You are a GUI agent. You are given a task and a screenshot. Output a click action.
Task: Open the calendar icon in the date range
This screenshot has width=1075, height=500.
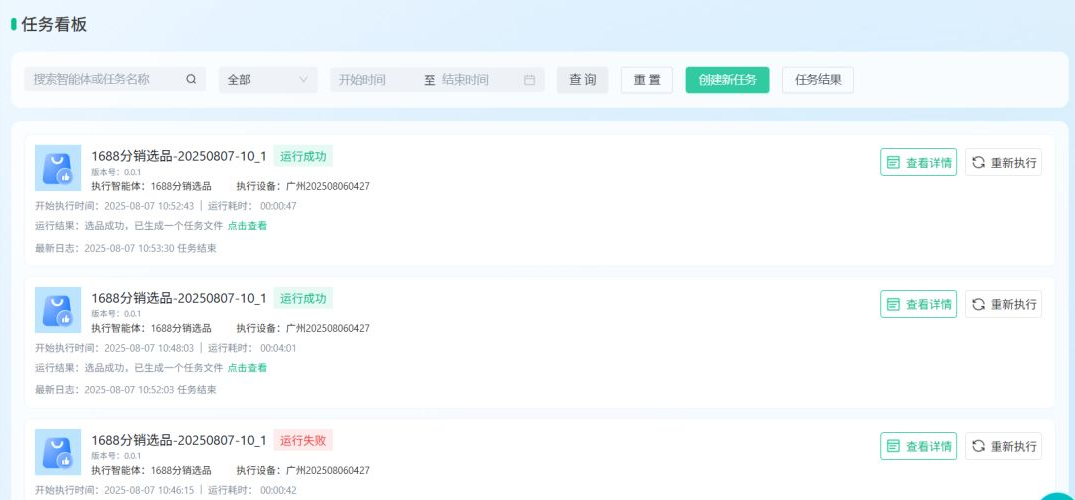tap(529, 80)
